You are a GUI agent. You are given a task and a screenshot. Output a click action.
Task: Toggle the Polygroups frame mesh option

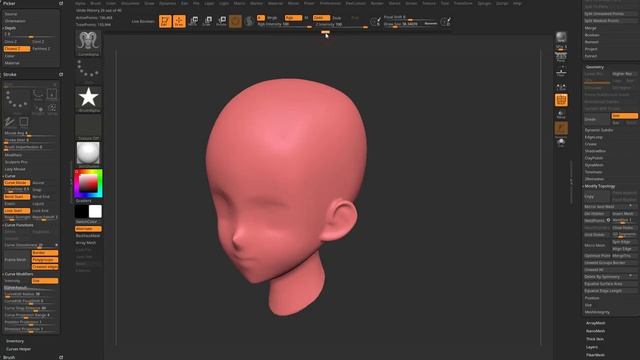click(x=45, y=260)
